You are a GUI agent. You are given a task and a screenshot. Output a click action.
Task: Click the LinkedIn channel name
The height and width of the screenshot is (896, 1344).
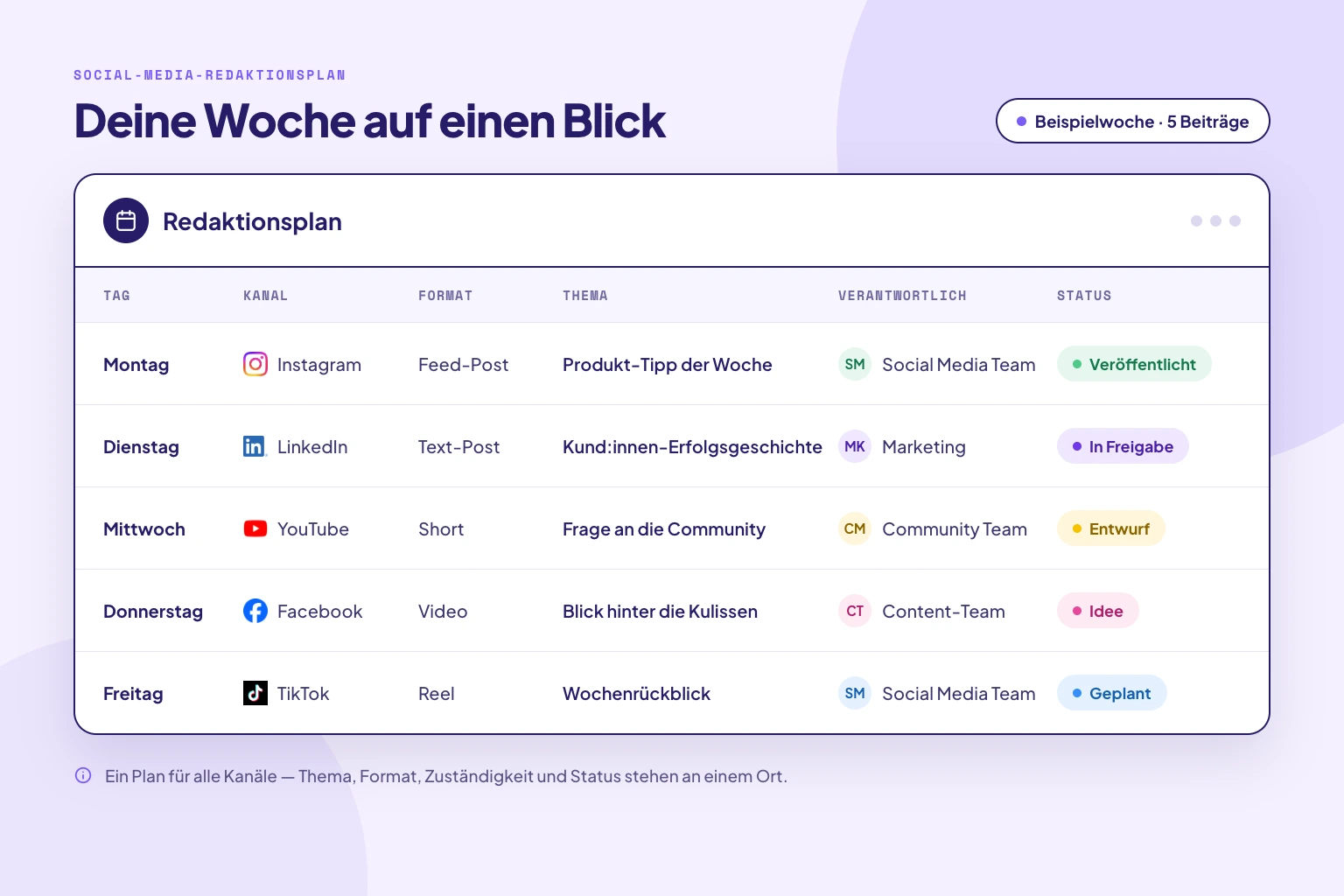(x=312, y=447)
